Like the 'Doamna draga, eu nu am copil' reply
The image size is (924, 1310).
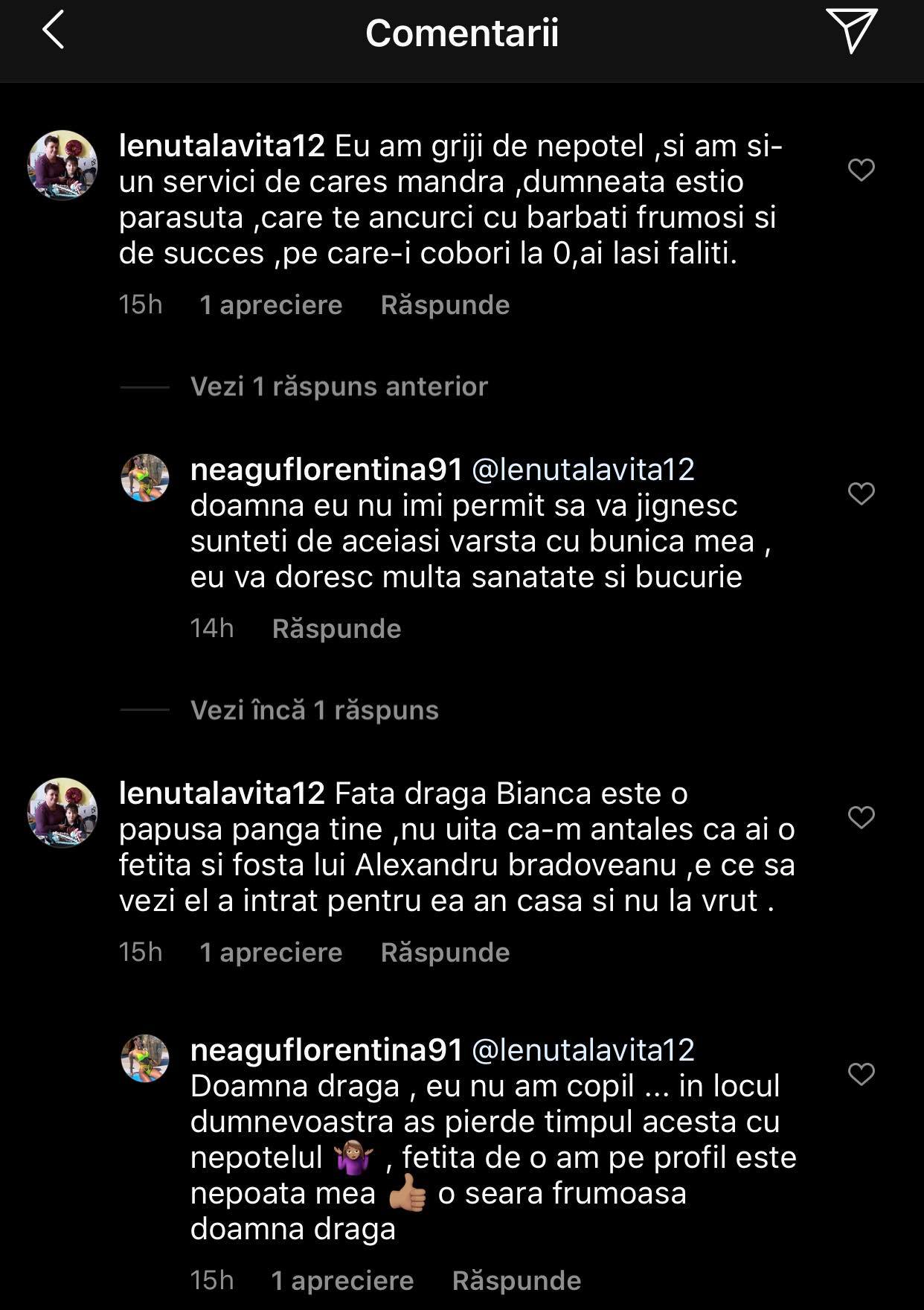click(x=861, y=1074)
